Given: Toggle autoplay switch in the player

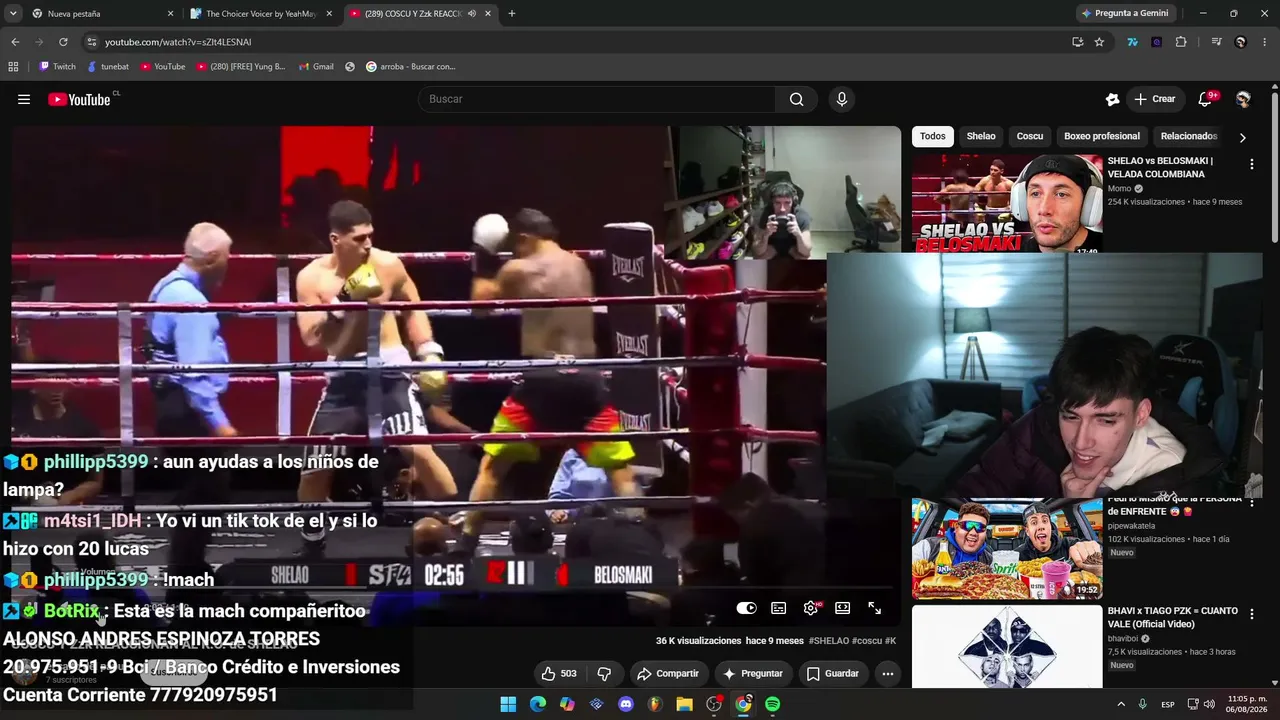Looking at the screenshot, I should point(747,608).
